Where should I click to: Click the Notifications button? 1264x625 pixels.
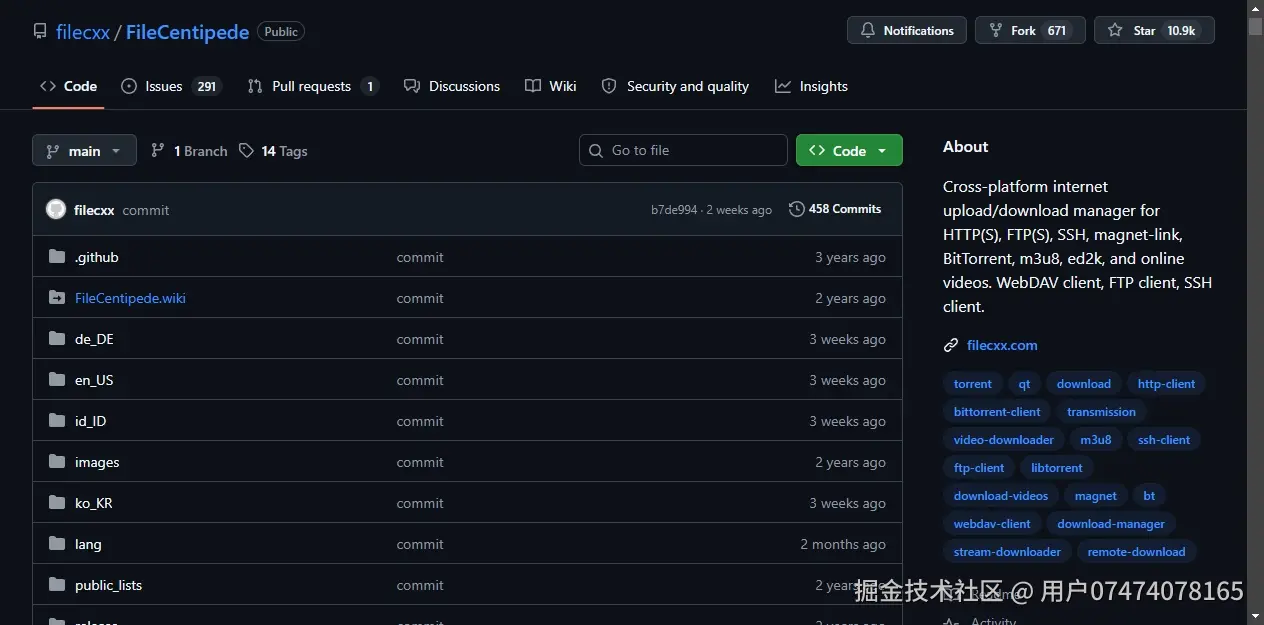pyautogui.click(x=907, y=31)
